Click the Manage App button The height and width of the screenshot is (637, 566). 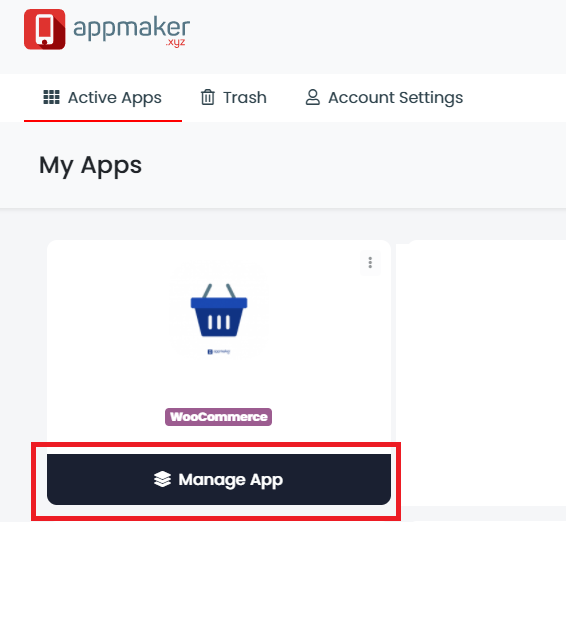pyautogui.click(x=219, y=479)
